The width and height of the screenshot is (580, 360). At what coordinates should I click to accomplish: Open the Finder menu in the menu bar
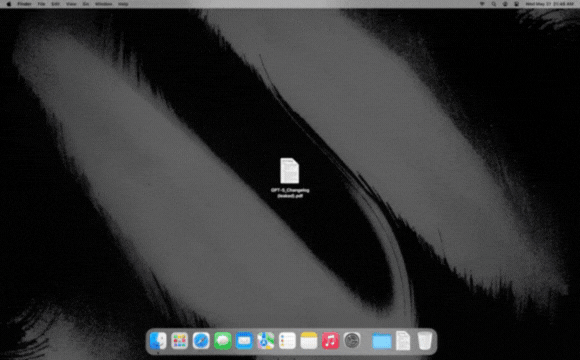coord(24,4)
